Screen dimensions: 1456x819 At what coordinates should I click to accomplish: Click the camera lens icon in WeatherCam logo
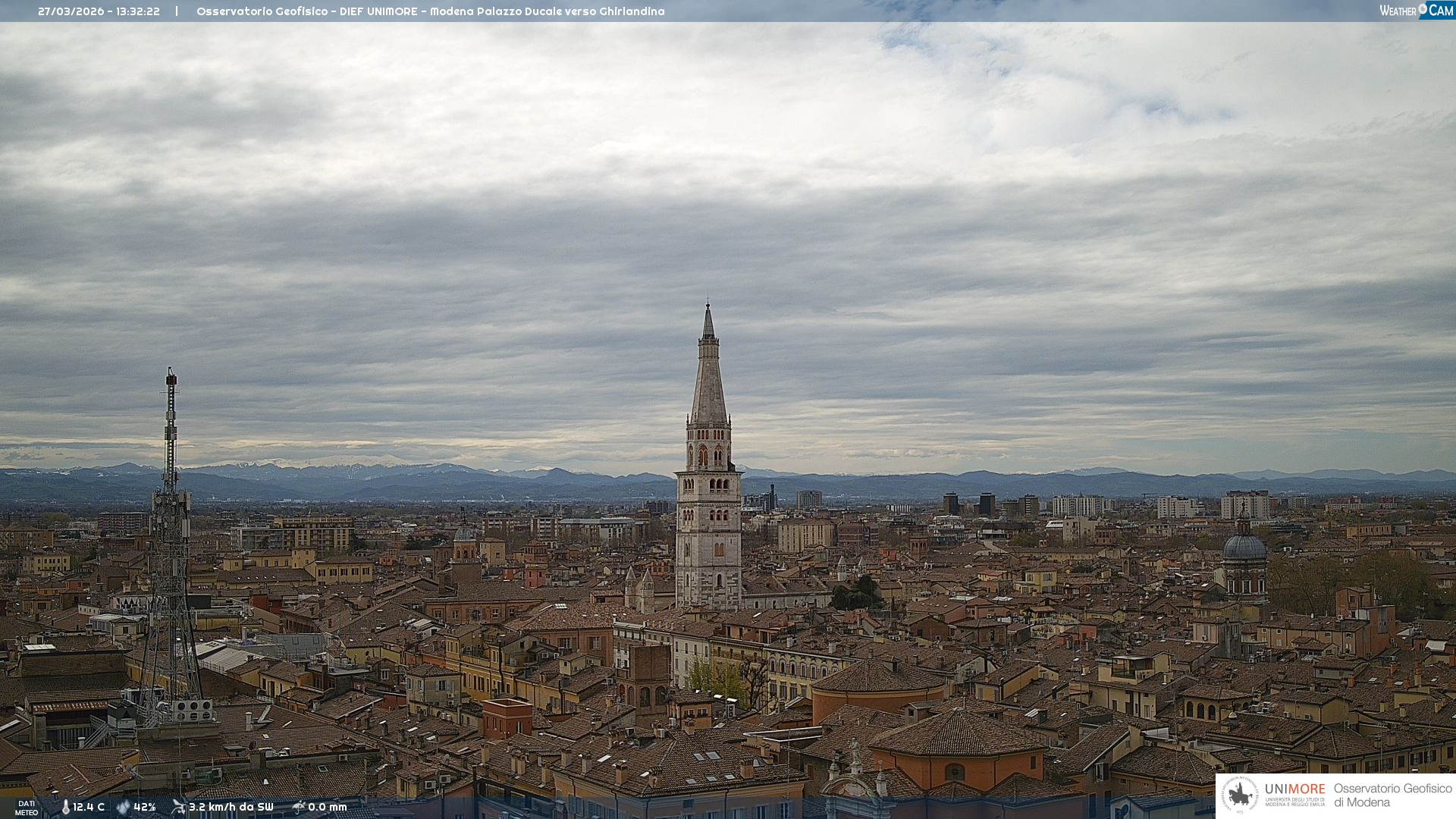click(1423, 9)
